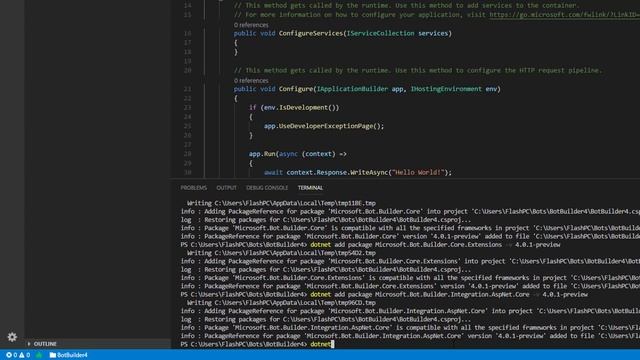
Task: Click the green flame icon in status bar
Action: [x=39, y=355]
